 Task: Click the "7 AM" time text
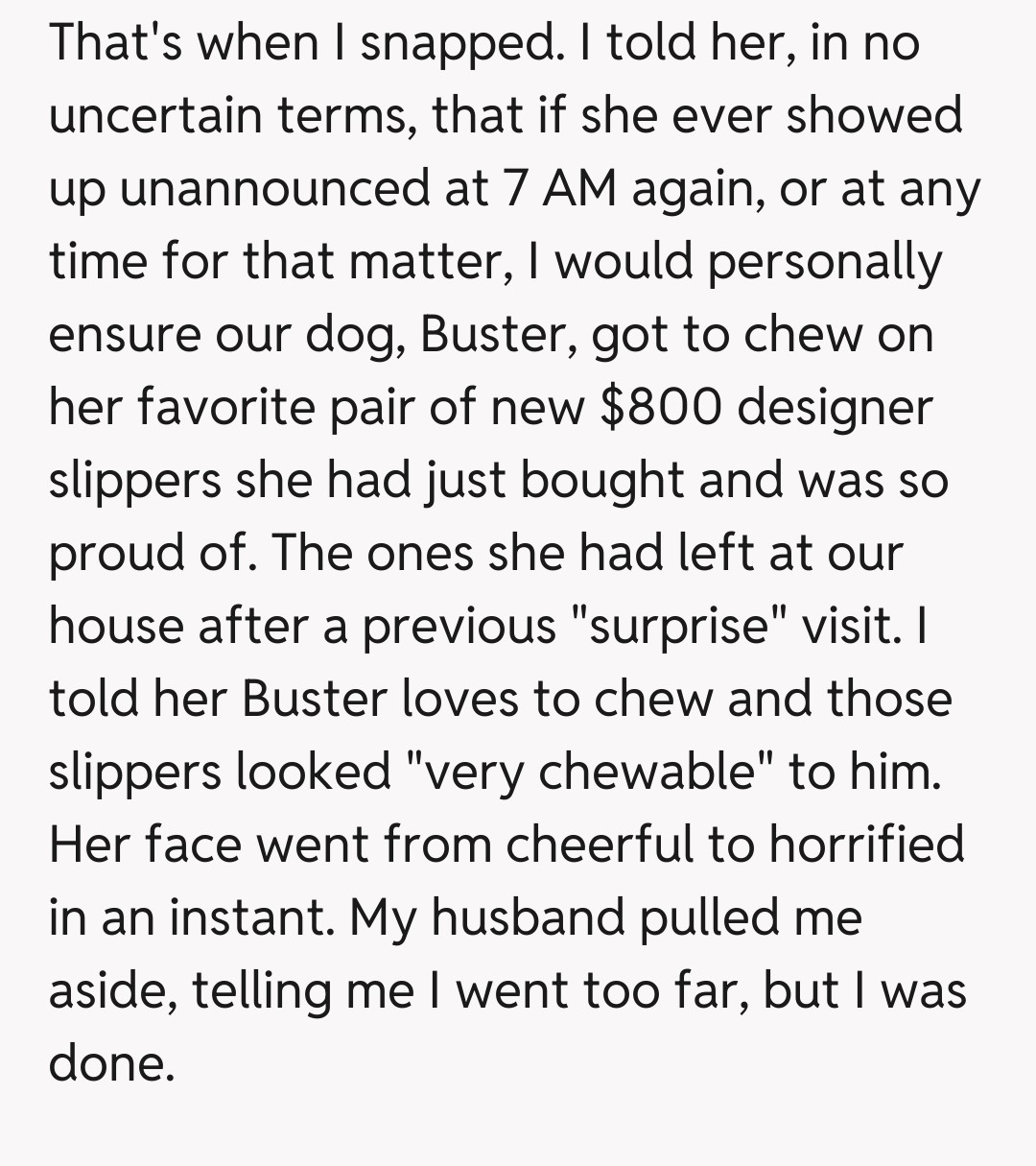pos(560,189)
